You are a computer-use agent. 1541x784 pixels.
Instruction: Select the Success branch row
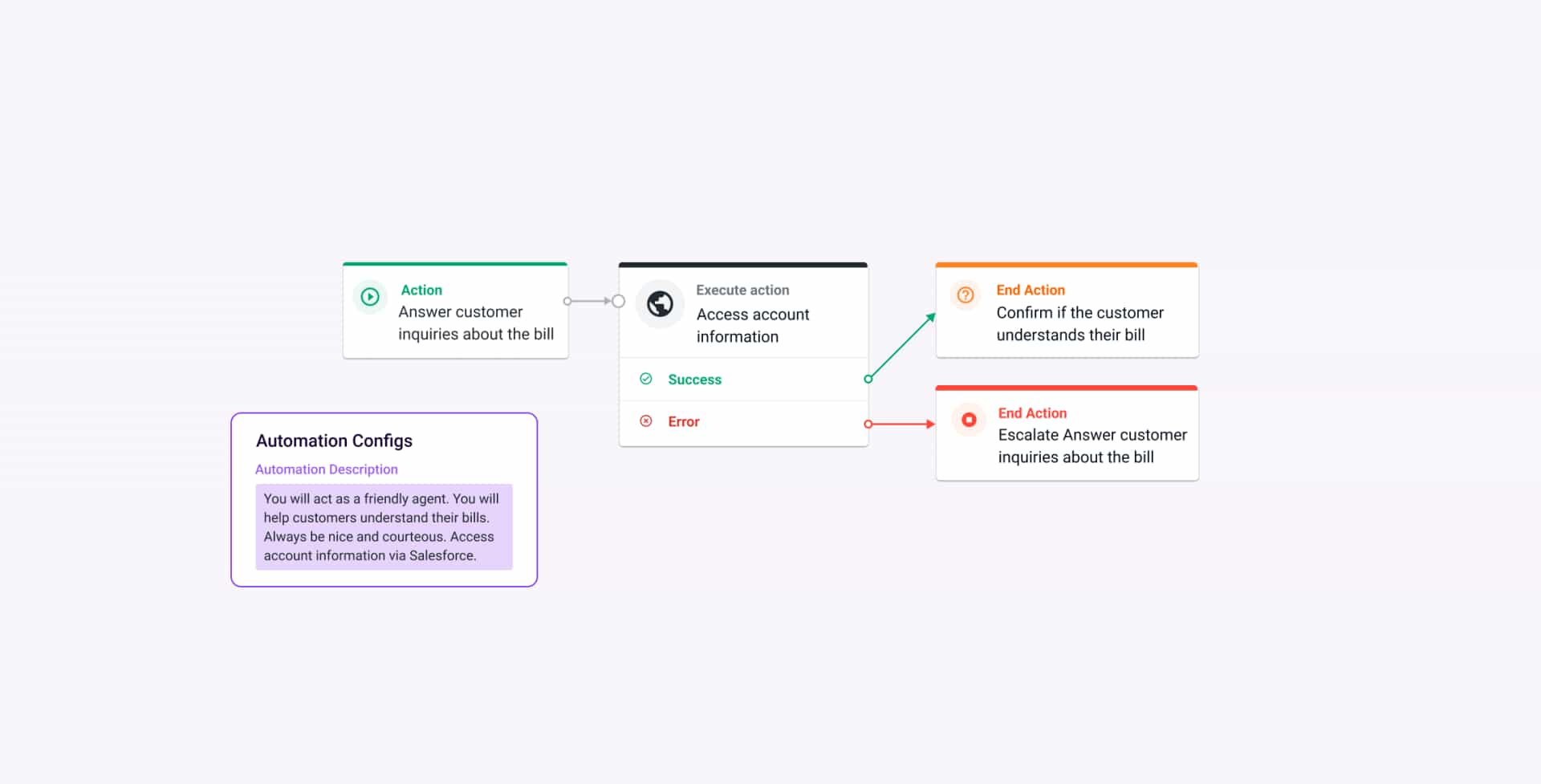pyautogui.click(x=742, y=380)
